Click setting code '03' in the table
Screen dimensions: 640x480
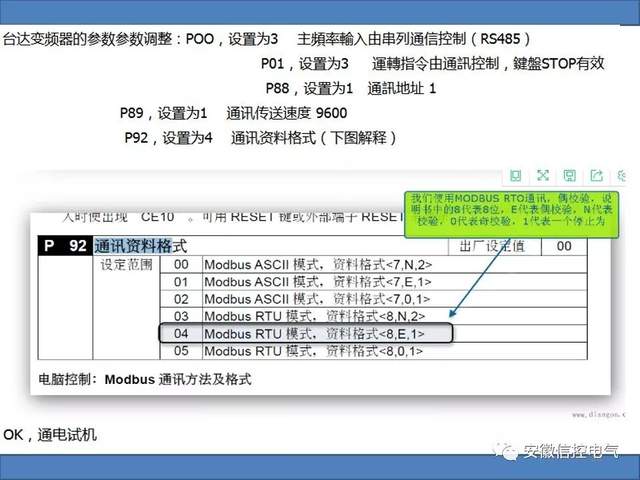181,316
